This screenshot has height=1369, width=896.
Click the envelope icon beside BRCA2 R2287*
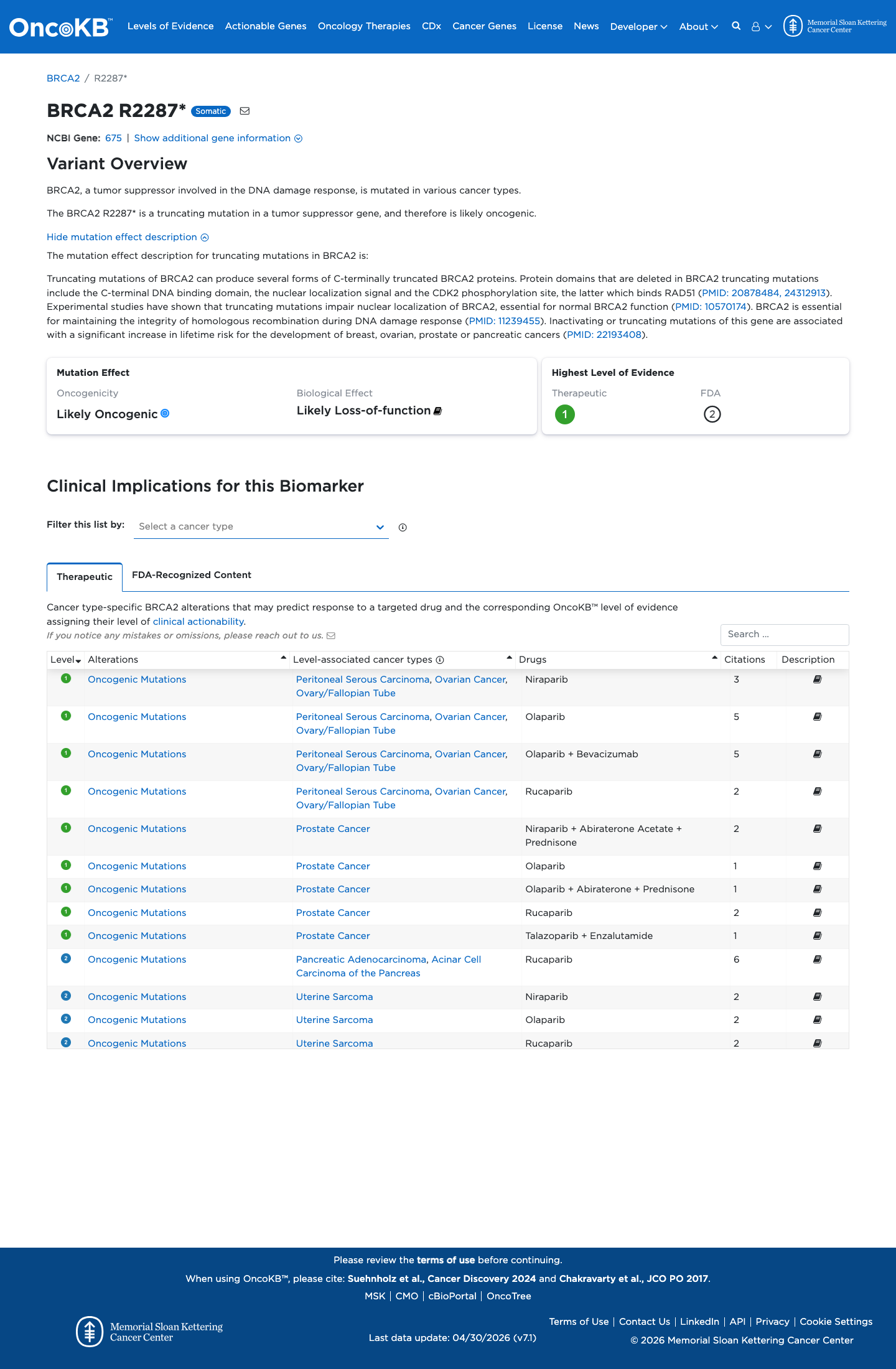245,111
